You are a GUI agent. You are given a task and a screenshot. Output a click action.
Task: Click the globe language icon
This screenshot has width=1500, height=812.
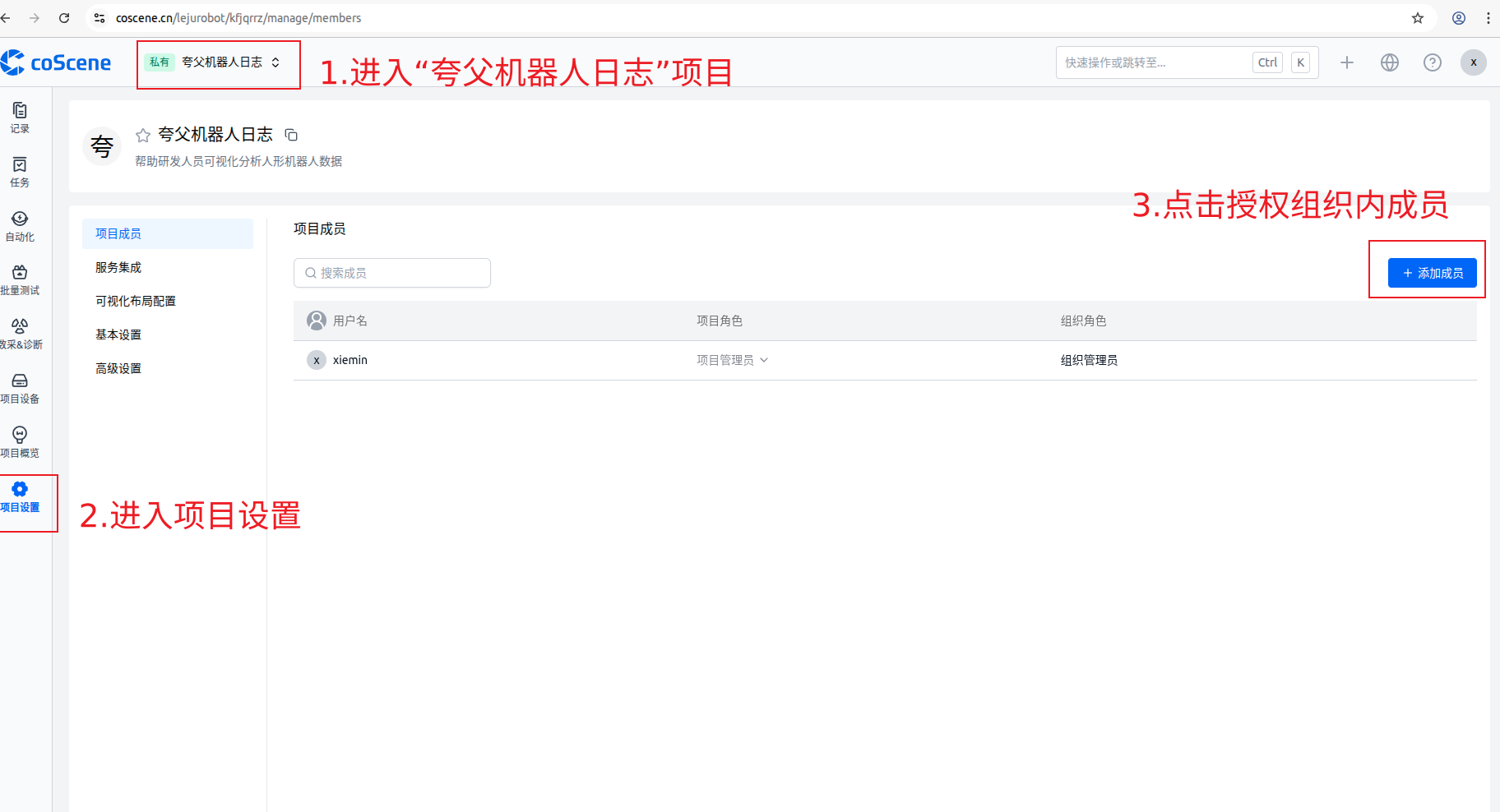click(x=1390, y=62)
